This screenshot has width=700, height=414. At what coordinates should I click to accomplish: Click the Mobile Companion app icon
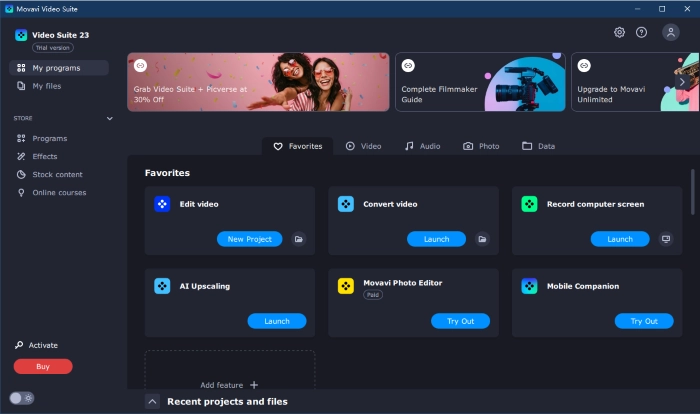pos(530,286)
